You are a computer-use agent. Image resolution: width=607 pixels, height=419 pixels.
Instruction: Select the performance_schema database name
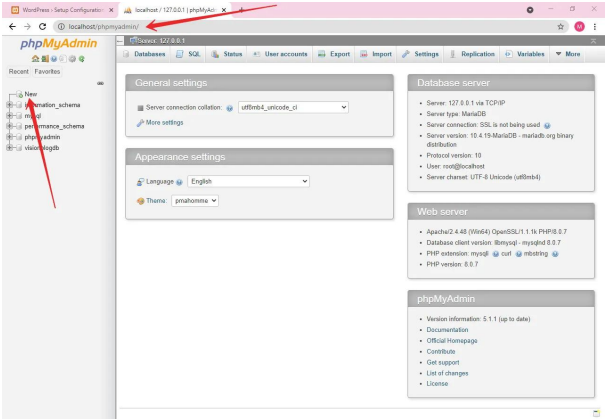pos(54,126)
